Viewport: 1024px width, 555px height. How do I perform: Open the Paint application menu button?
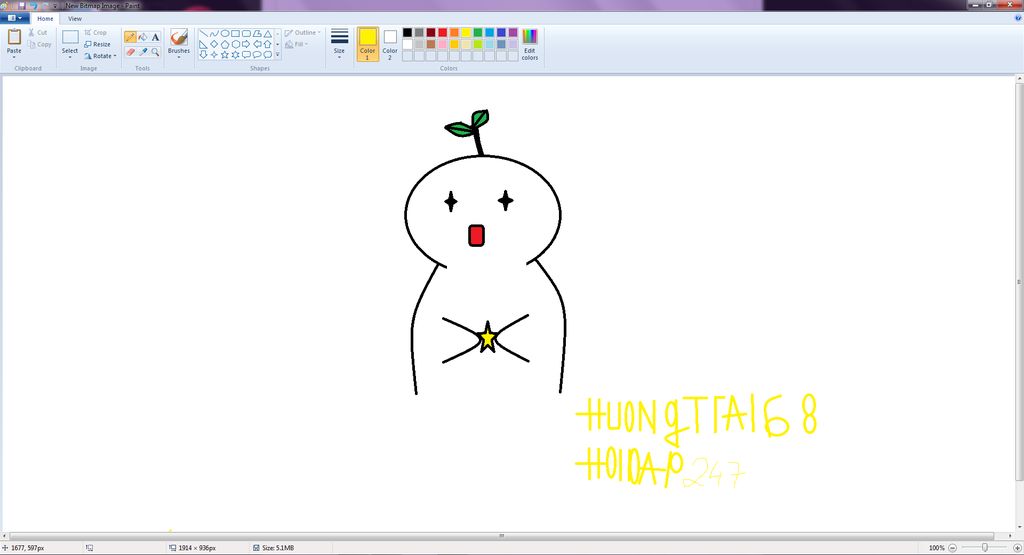[14, 18]
